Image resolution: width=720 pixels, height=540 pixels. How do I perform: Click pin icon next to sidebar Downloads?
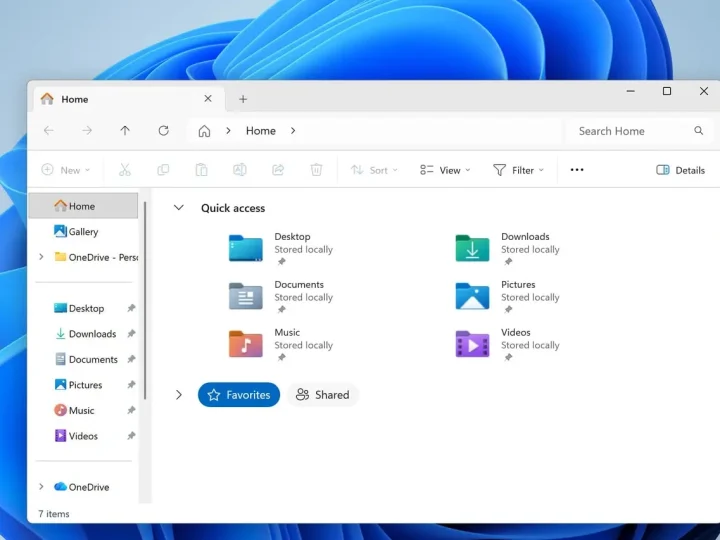click(131, 334)
